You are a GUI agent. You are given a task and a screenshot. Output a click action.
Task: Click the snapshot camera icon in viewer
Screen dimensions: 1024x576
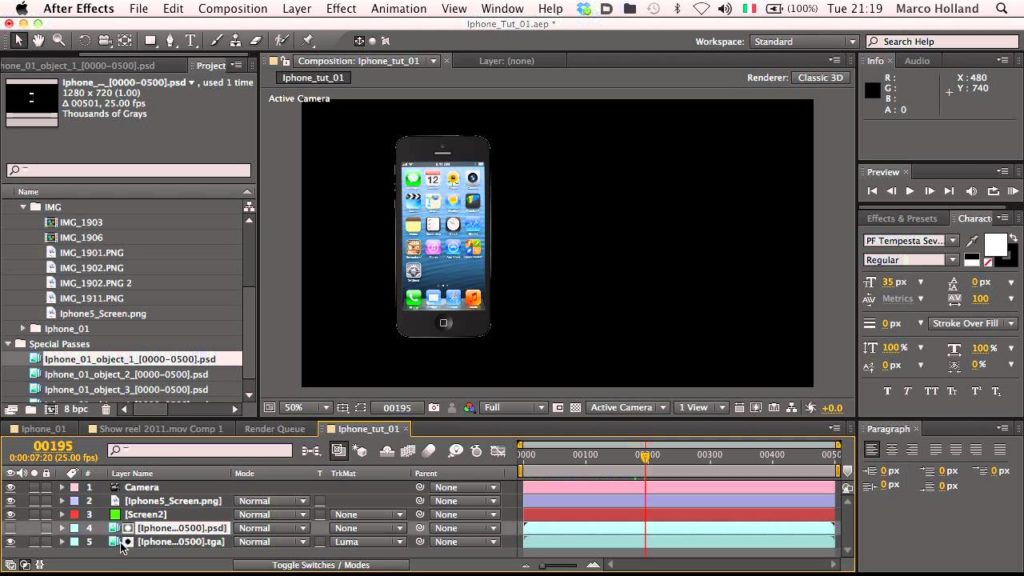click(433, 408)
